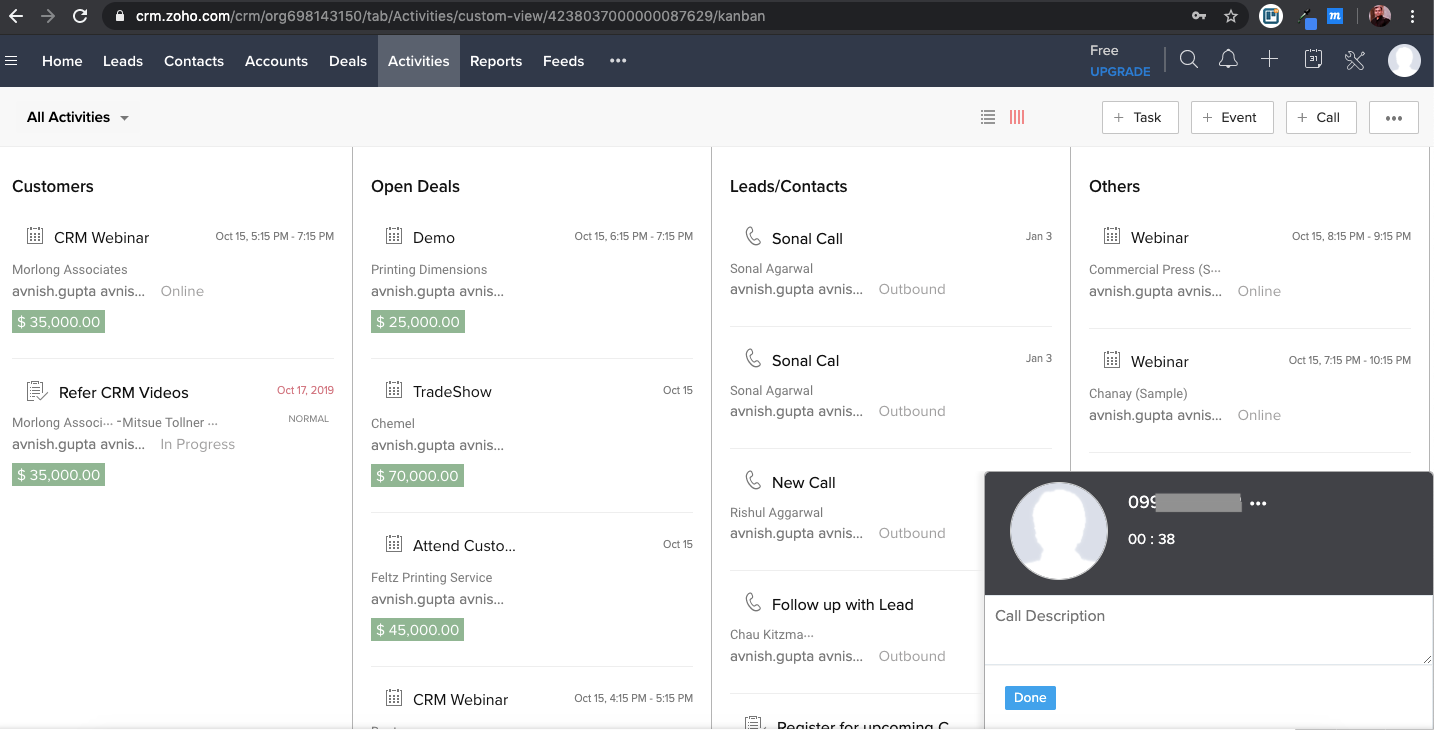Click Done in call popup
This screenshot has width=1434, height=730.
pyautogui.click(x=1030, y=698)
